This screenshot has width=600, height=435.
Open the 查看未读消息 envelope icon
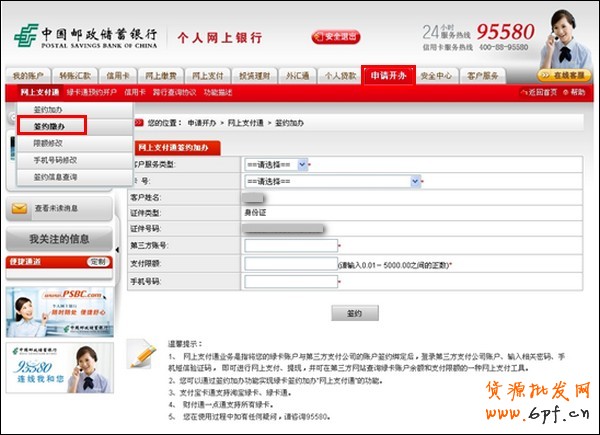[18, 209]
